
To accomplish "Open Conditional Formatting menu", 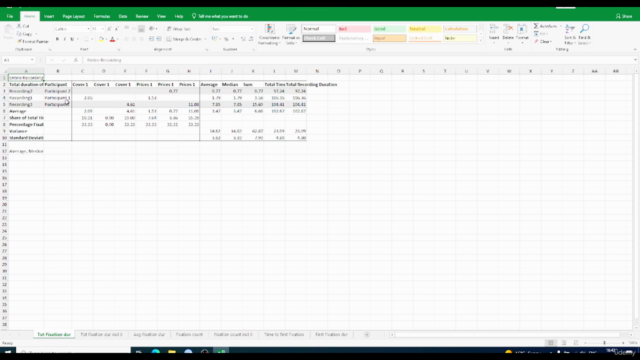I will point(269,34).
